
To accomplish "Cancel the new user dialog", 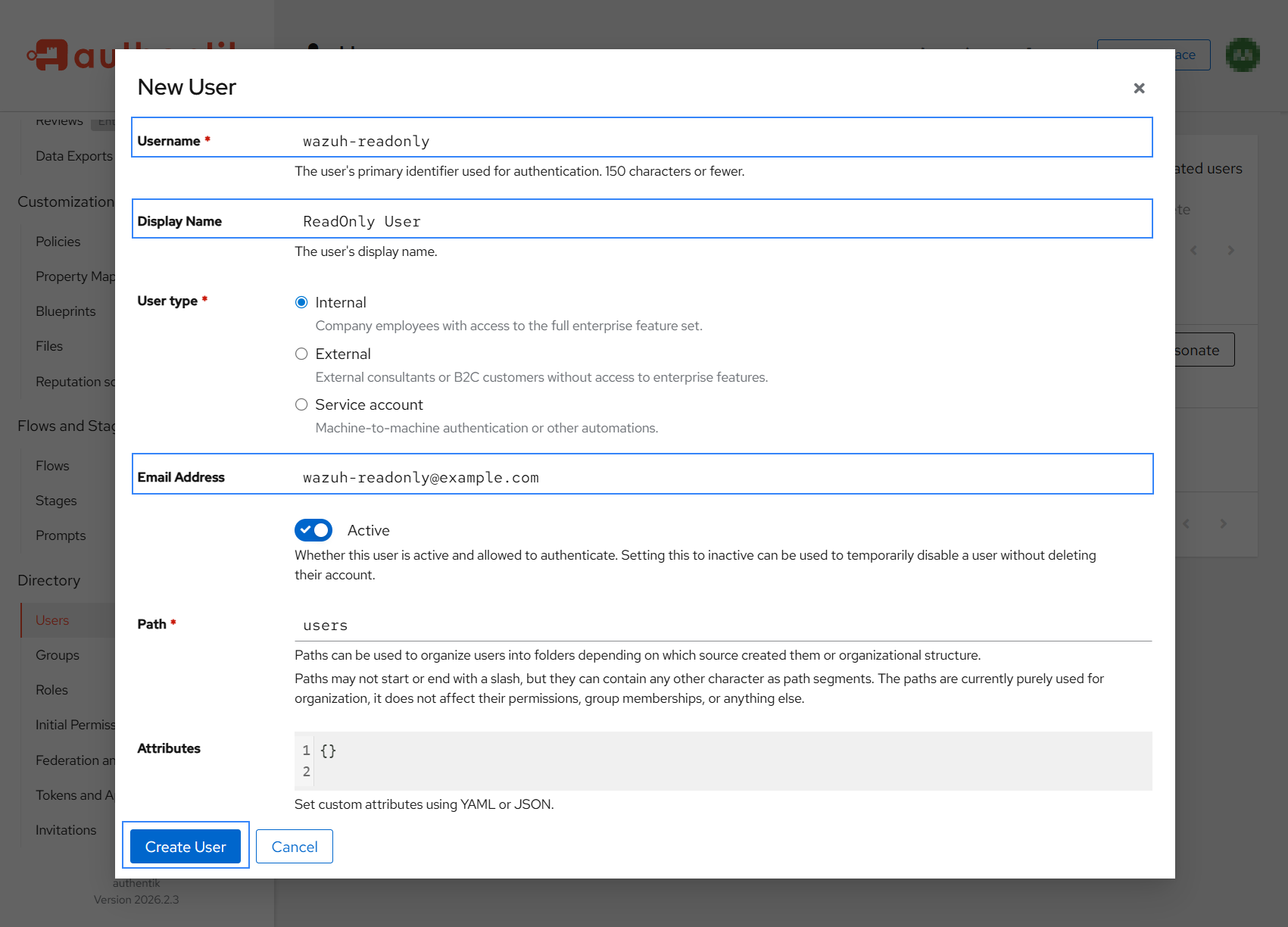I will (295, 847).
